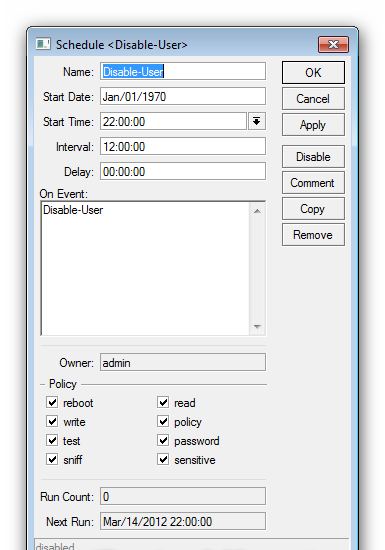385x550 pixels.
Task: Uncheck the reboot policy checkbox
Action: [x=52, y=402]
